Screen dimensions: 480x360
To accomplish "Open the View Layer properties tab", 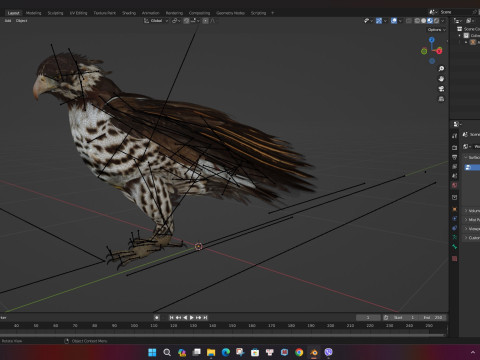I will point(454,166).
